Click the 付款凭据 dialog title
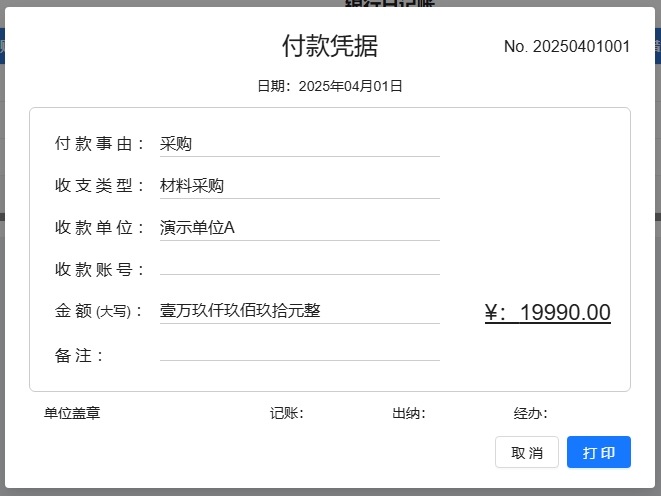This screenshot has width=661, height=496. tap(330, 46)
